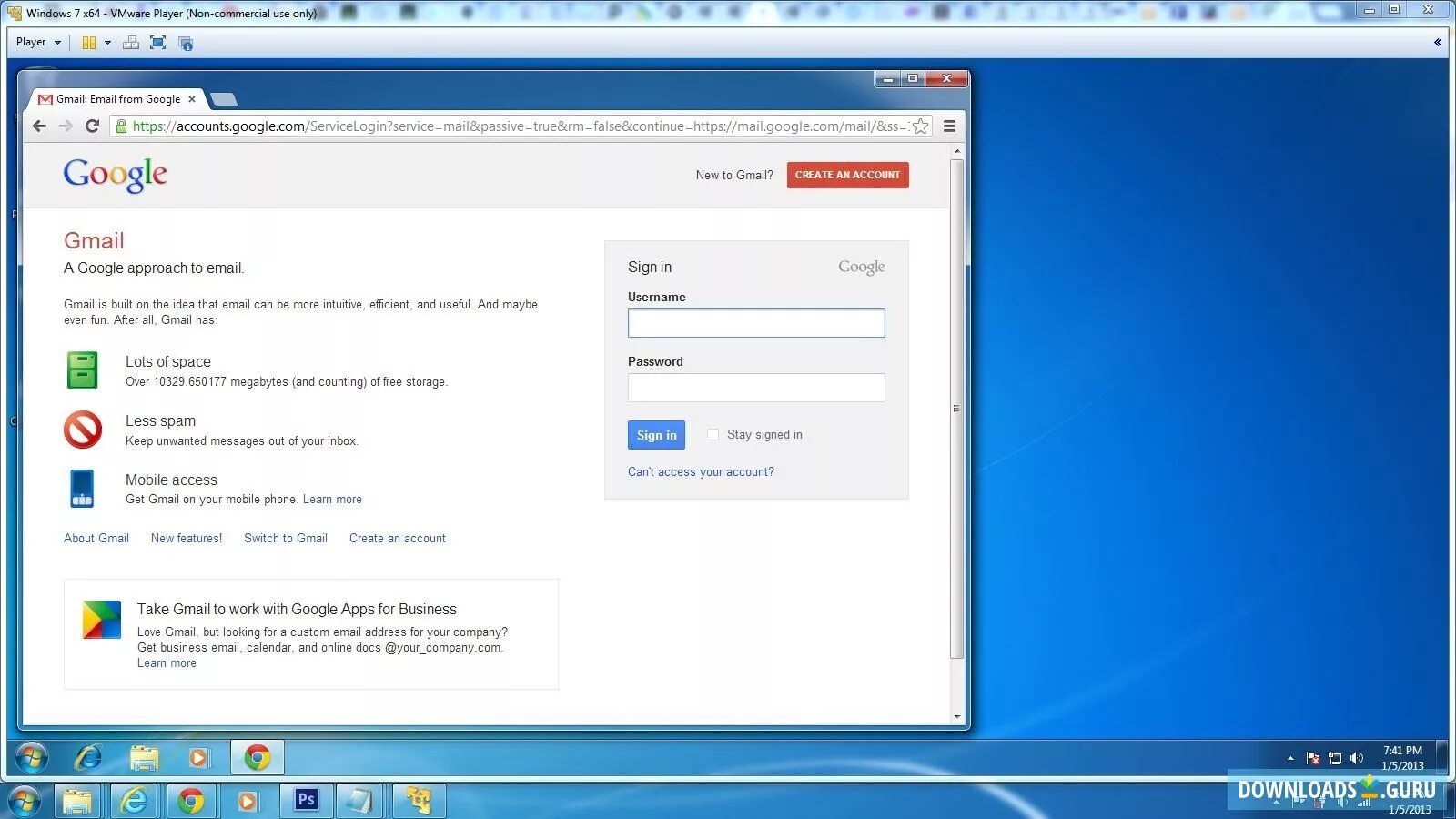Click the green Lots of space icon
This screenshot has width=1456, height=819.
pyautogui.click(x=82, y=370)
